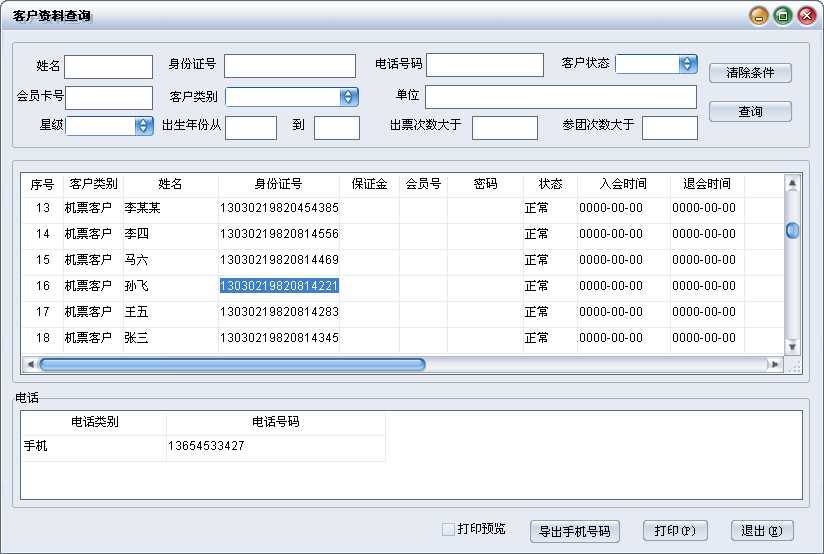Click the 导出手机号码 button

[x=575, y=531]
